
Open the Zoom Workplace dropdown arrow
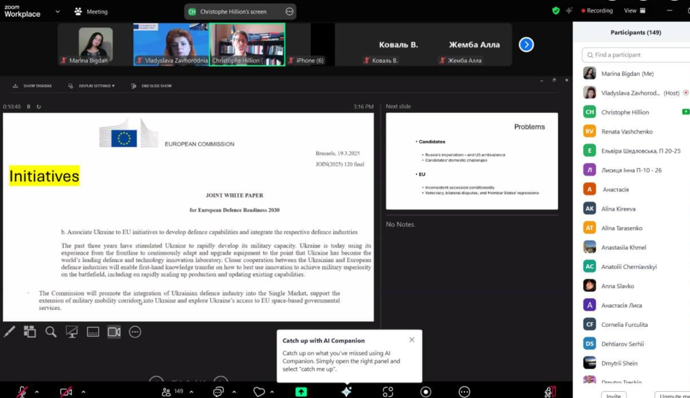pyautogui.click(x=58, y=11)
